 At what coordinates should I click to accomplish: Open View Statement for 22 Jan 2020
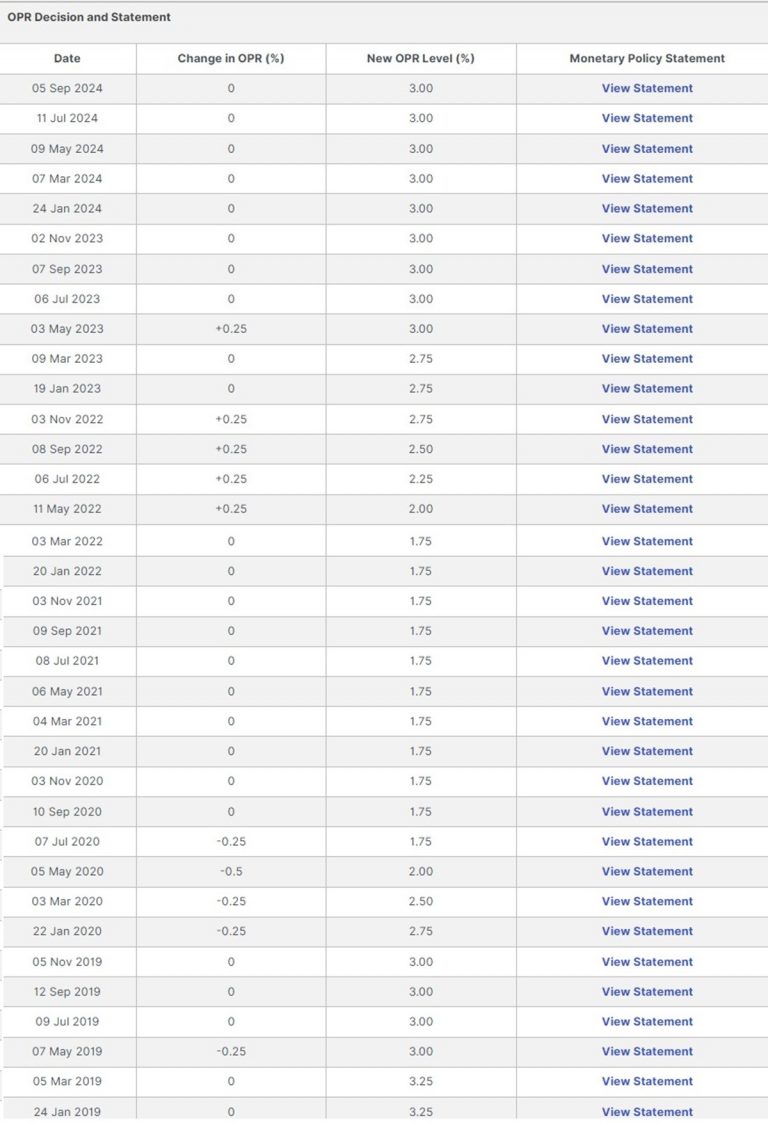pos(647,931)
